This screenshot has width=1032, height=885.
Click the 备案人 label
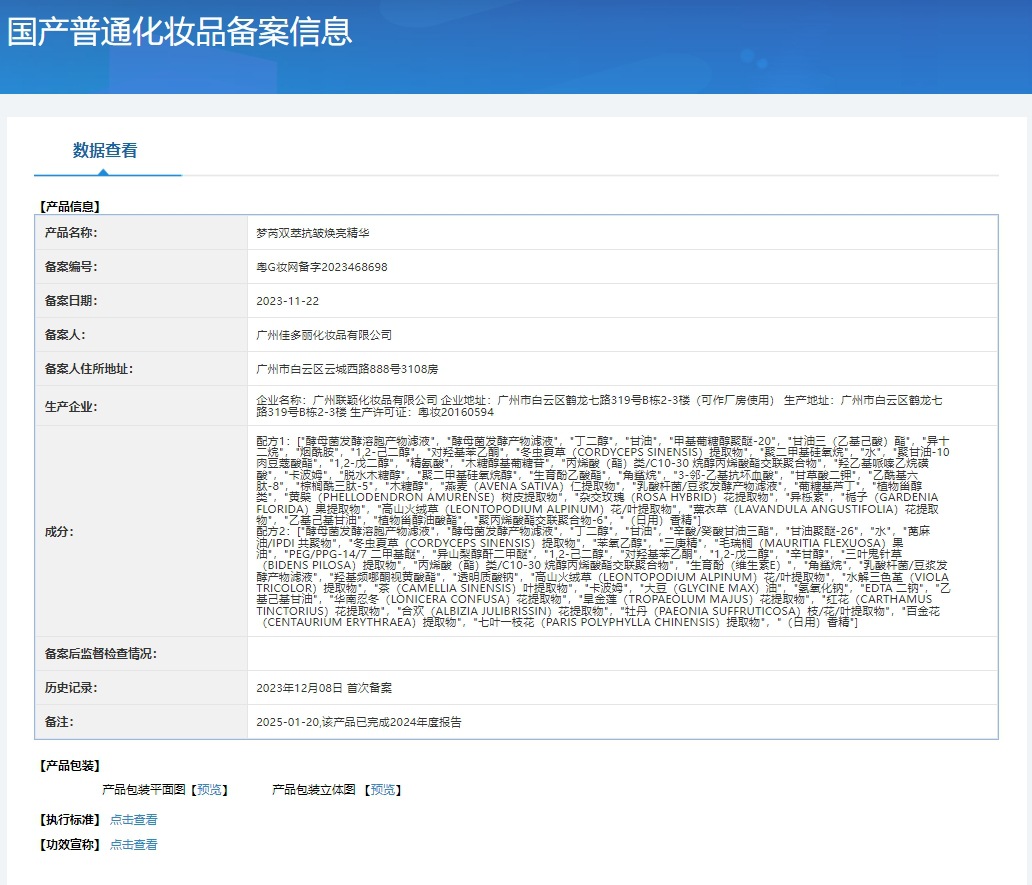point(65,336)
